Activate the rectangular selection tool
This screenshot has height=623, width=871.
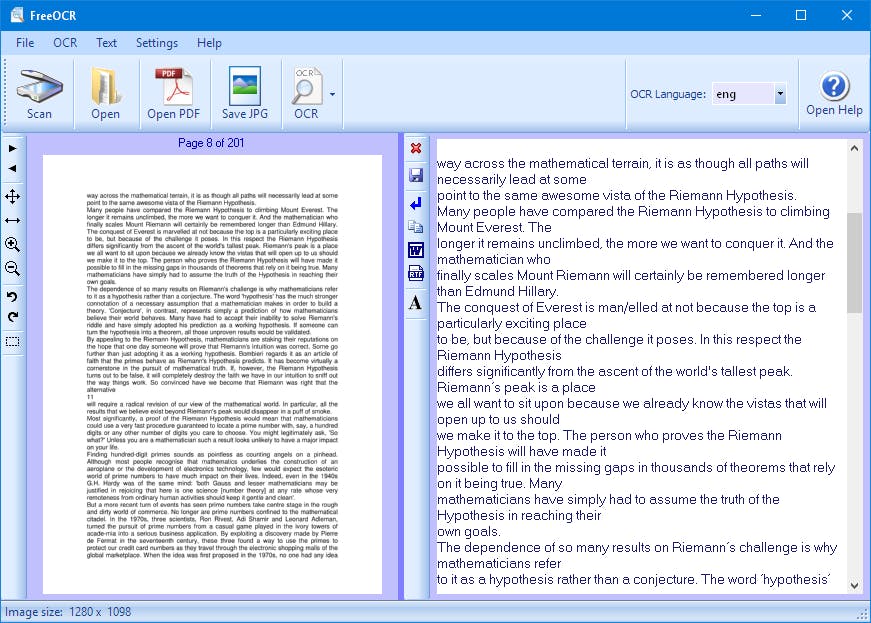(x=13, y=342)
